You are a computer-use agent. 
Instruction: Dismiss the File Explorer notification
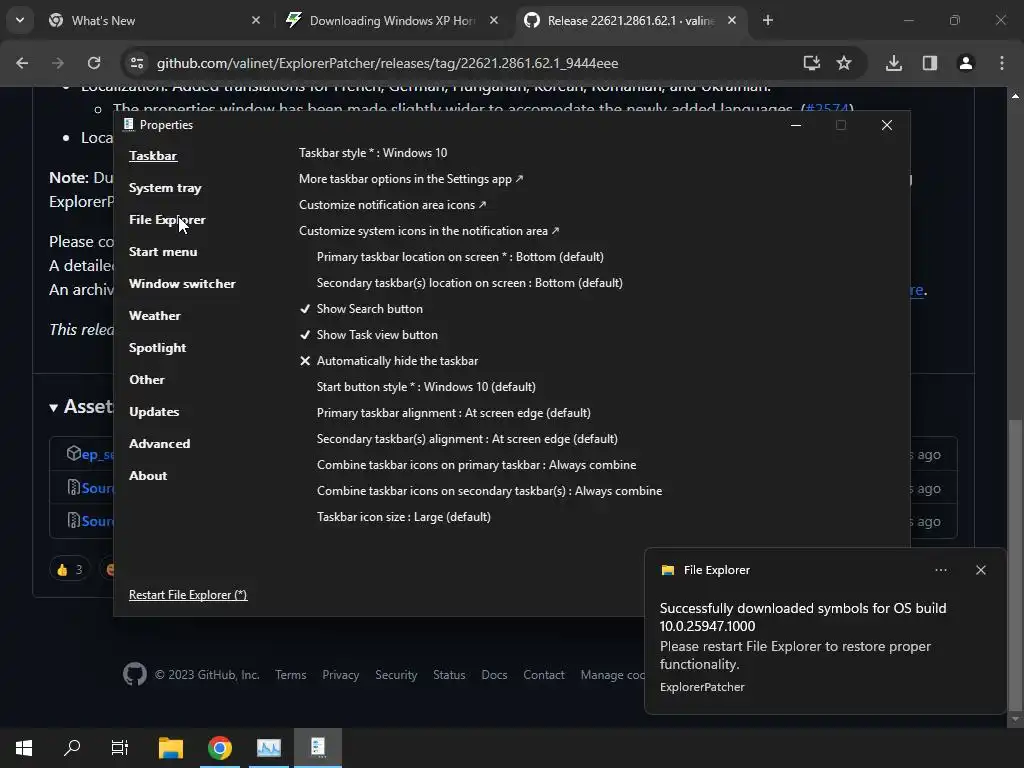point(981,570)
